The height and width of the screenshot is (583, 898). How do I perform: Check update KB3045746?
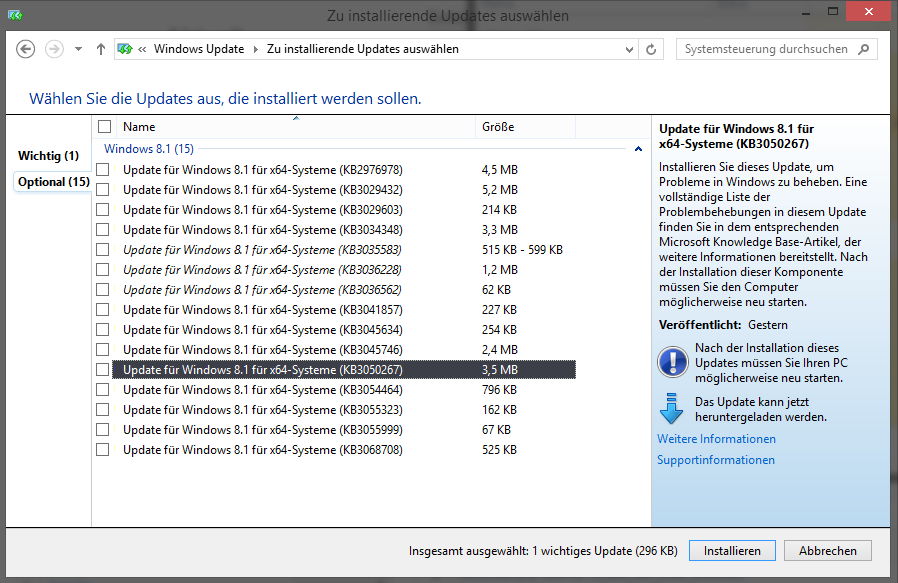click(103, 349)
